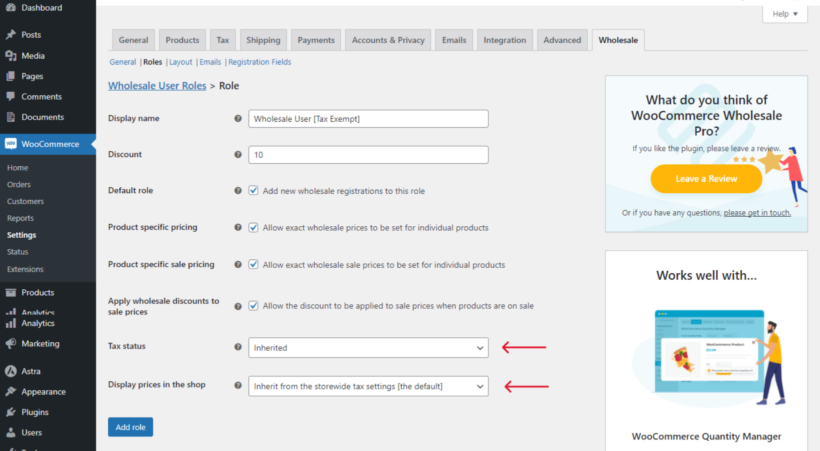Click help icon beside Product specific pricing

(238, 227)
